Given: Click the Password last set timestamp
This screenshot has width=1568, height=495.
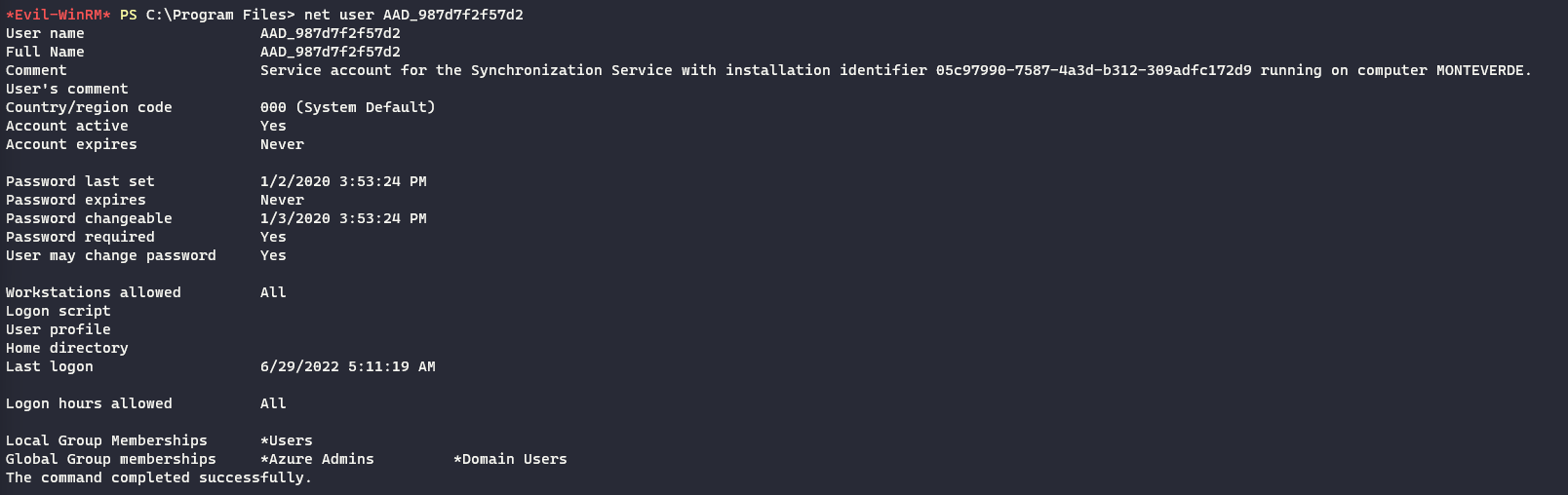Looking at the screenshot, I should (343, 181).
